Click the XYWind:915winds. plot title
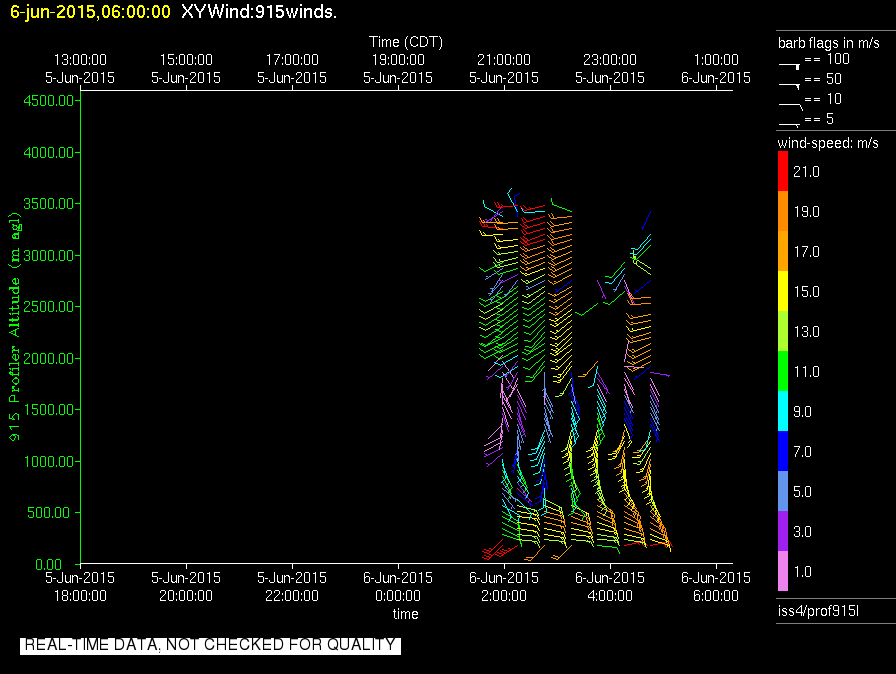This screenshot has width=896, height=674. (258, 12)
